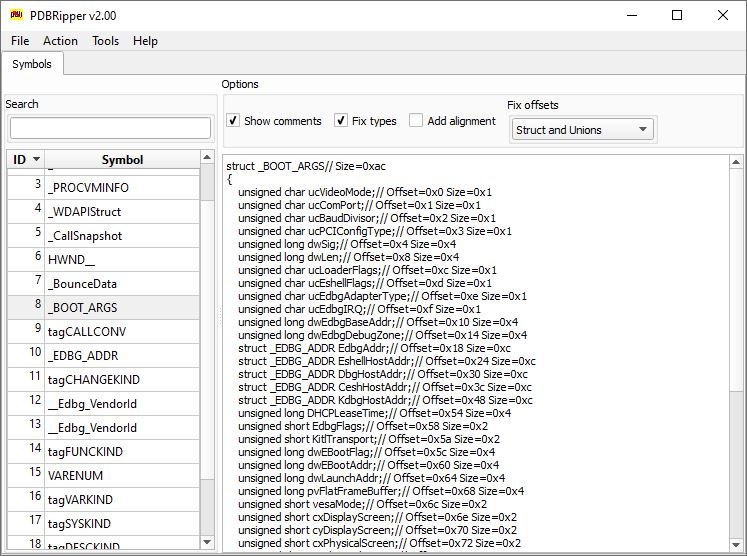Open the Tools menu
747x556 pixels.
(x=105, y=41)
